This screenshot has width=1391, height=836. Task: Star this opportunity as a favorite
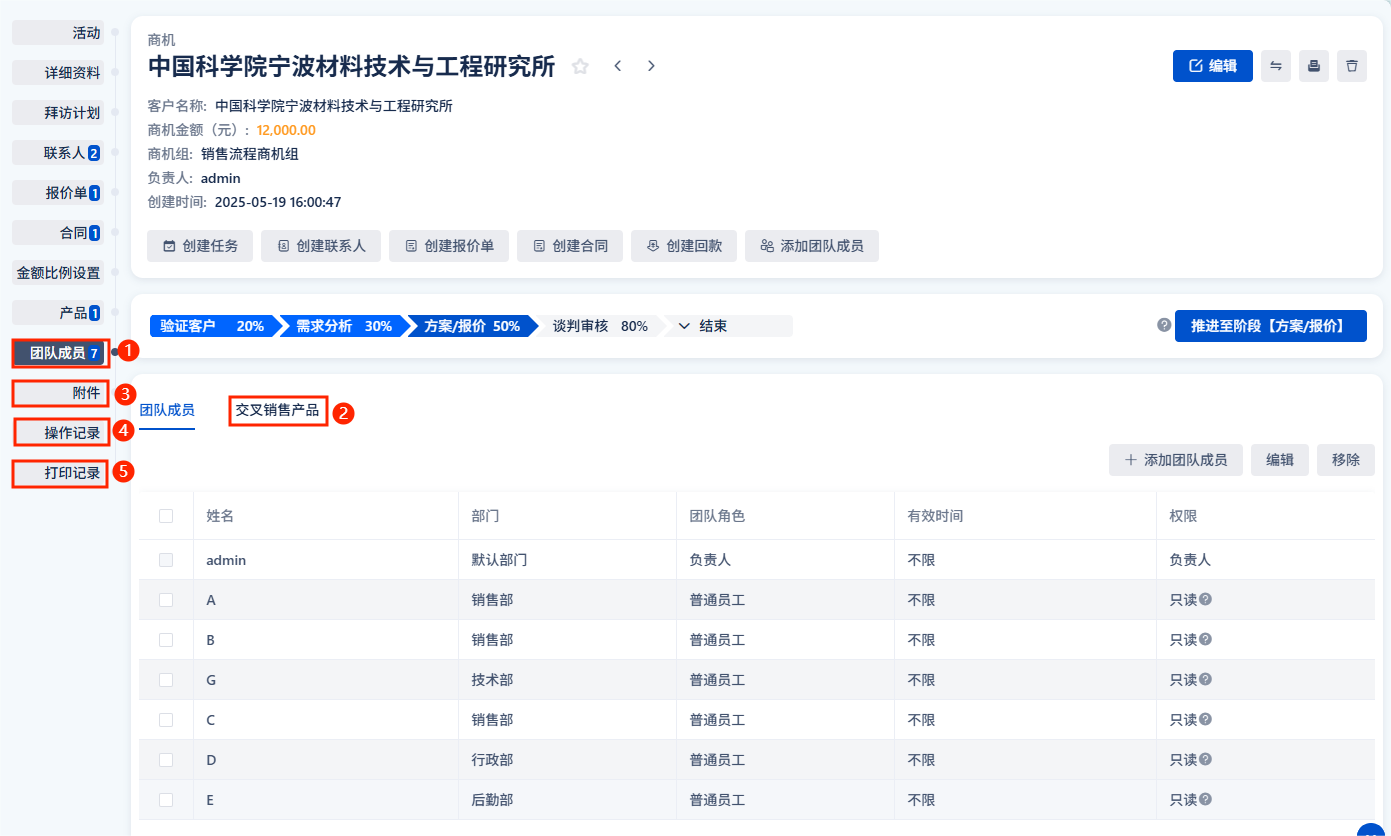pyautogui.click(x=580, y=66)
